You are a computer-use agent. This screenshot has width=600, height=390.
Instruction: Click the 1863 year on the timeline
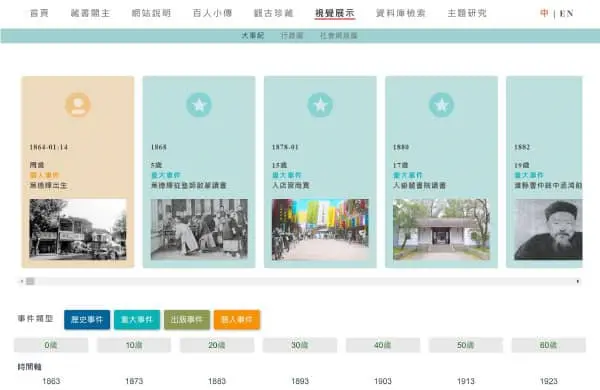51,381
